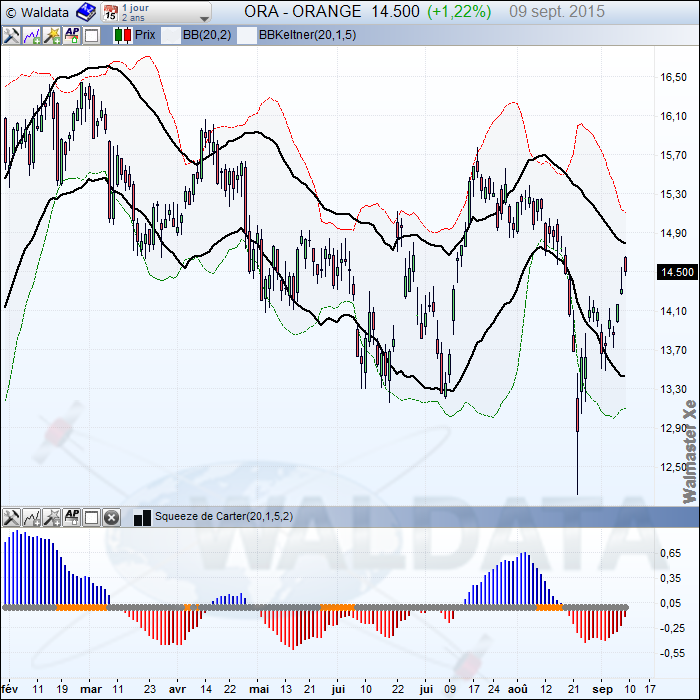Select the Squeeze de Carter(20,1,5,2) label
Image resolution: width=700 pixels, height=700 pixels.
224,517
